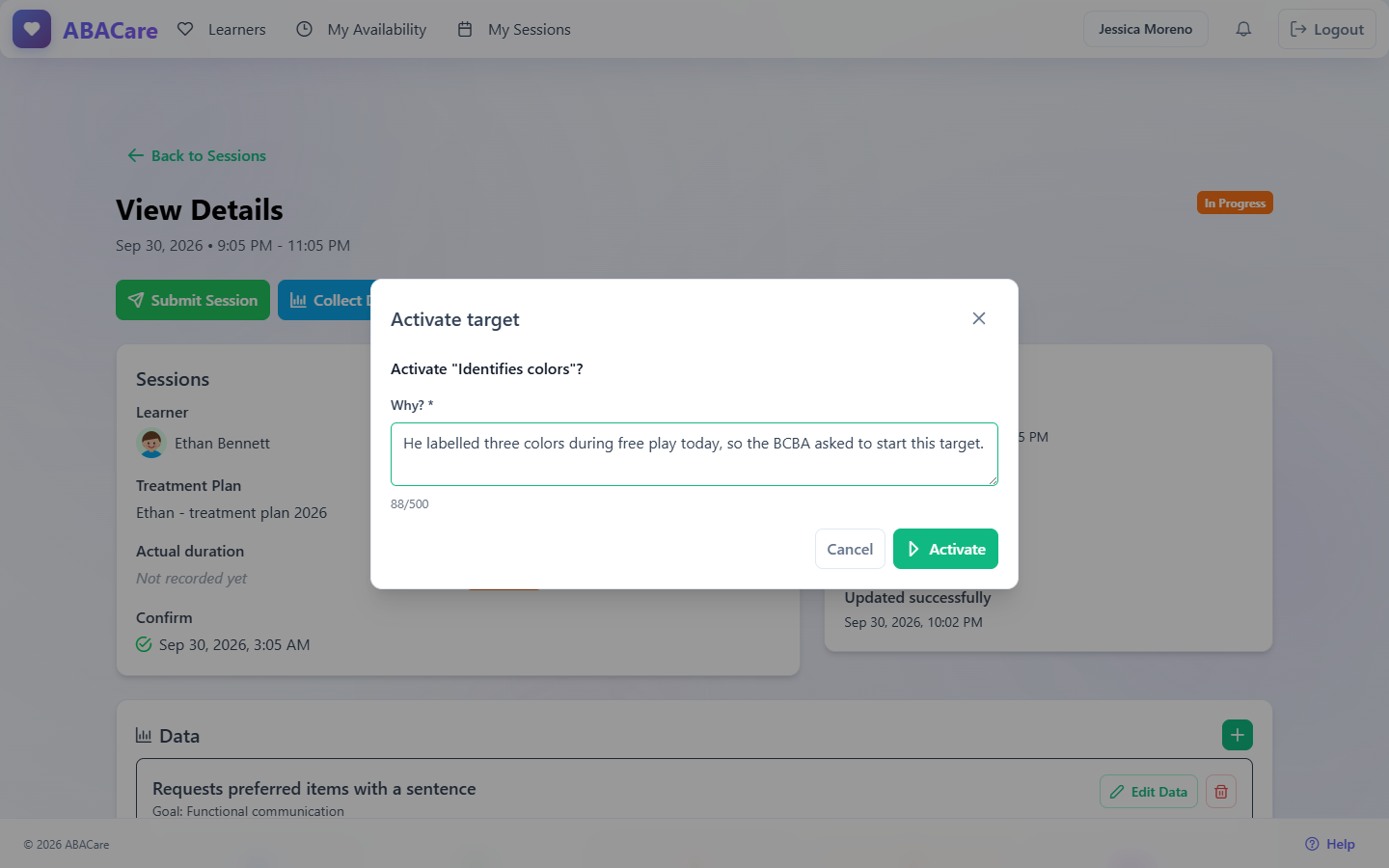This screenshot has height=868, width=1389.
Task: Delete the Requests preferred items entry
Action: pyautogui.click(x=1221, y=792)
